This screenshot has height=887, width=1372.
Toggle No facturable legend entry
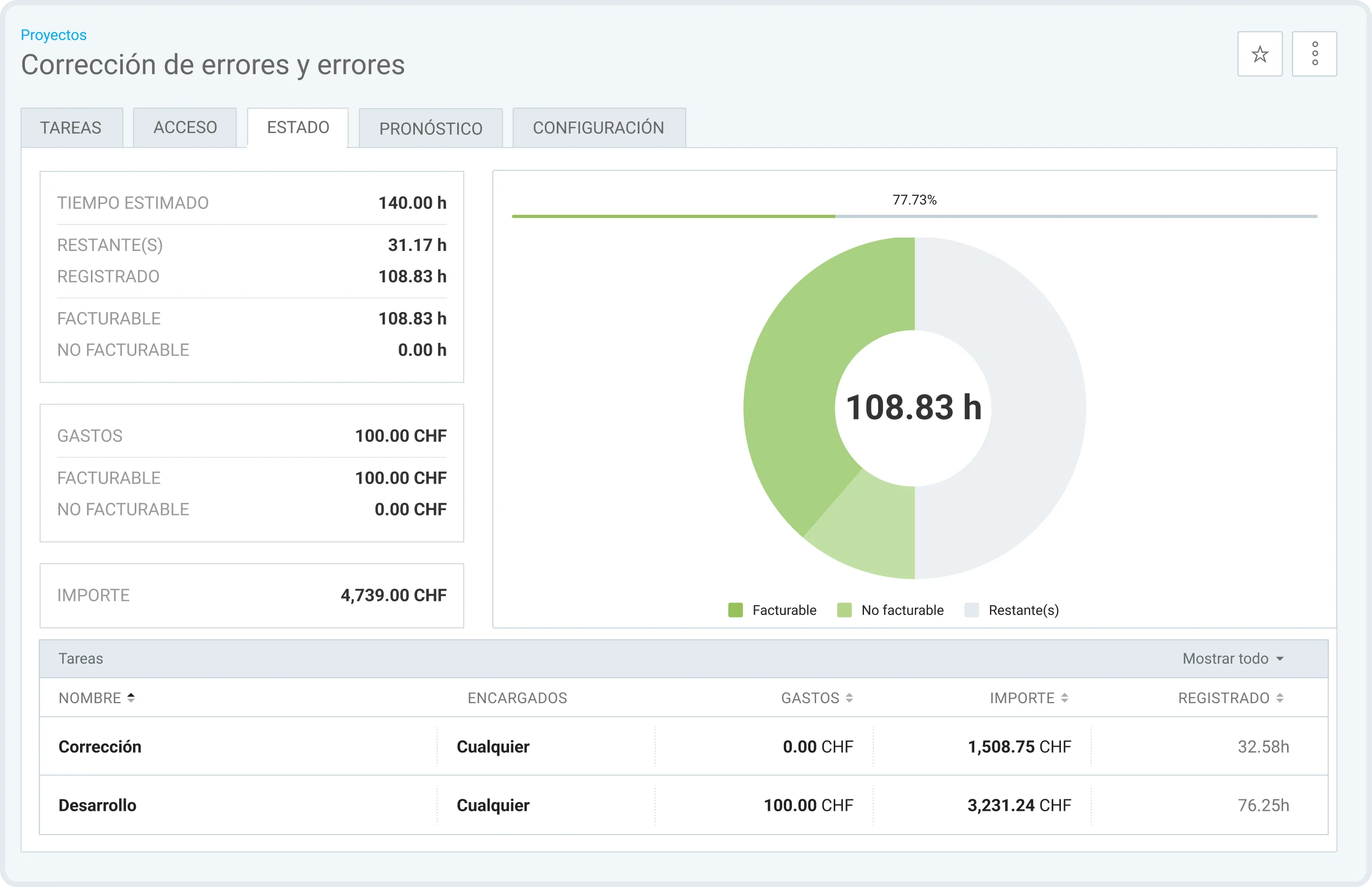click(x=891, y=610)
